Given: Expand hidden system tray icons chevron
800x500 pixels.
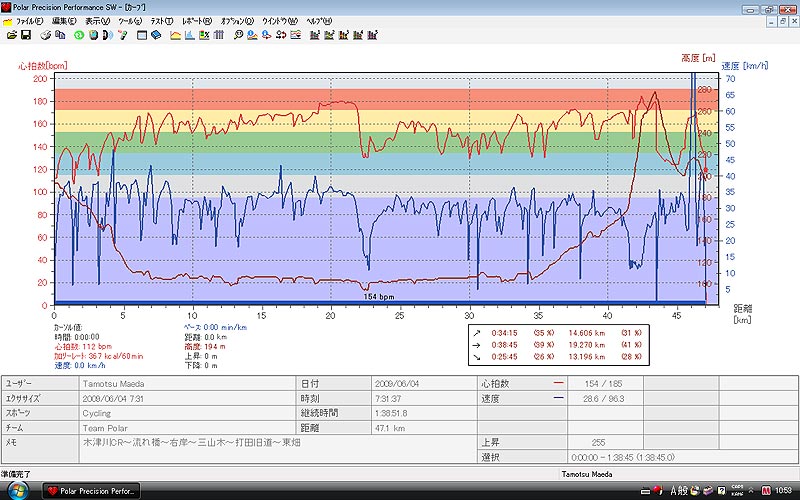Looking at the screenshot, I should coord(751,490).
